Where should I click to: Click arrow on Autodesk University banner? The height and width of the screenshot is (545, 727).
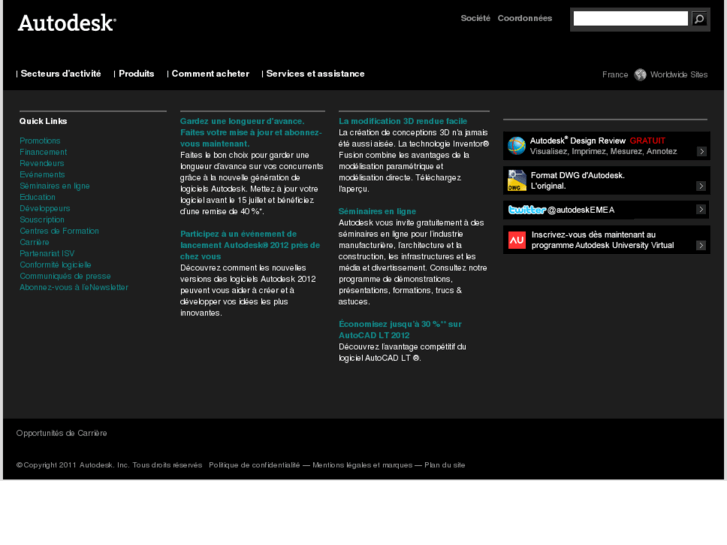(701, 245)
